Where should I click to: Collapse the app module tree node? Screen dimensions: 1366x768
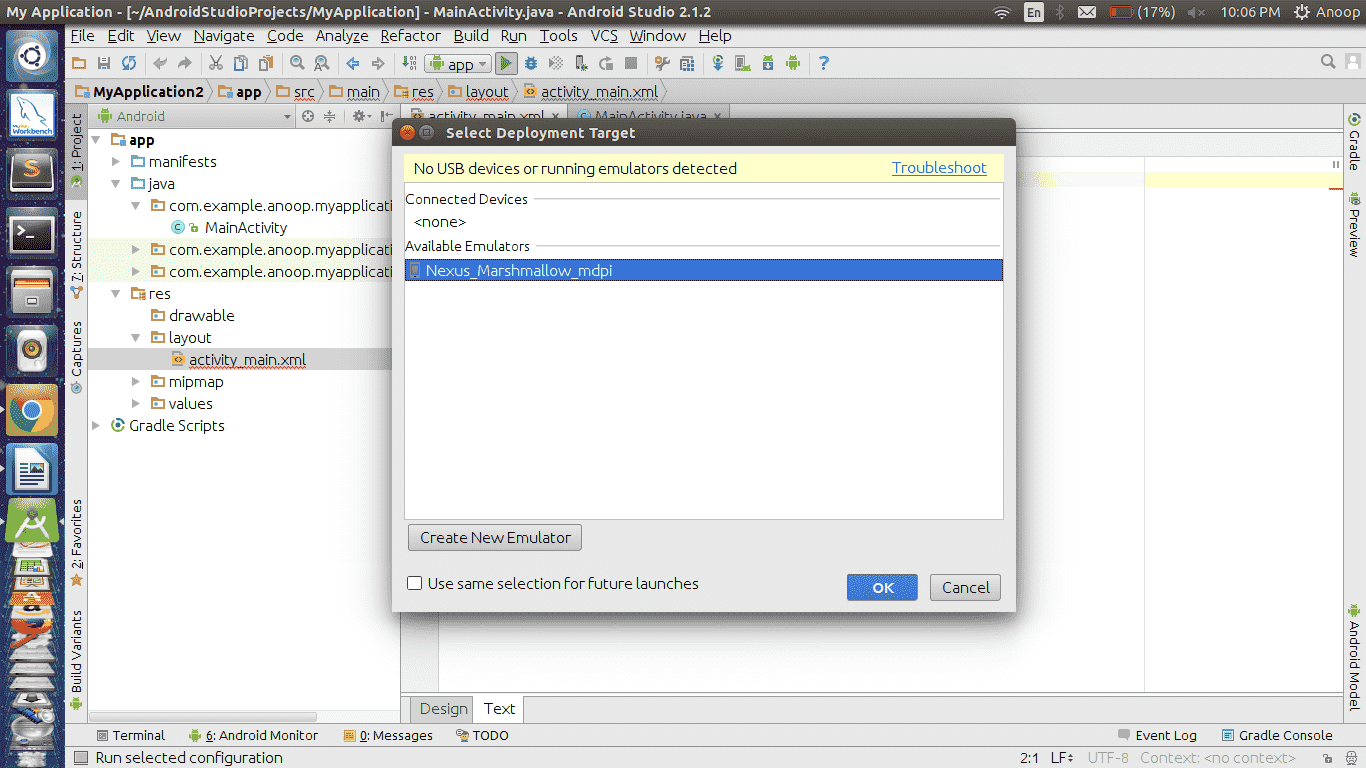97,140
